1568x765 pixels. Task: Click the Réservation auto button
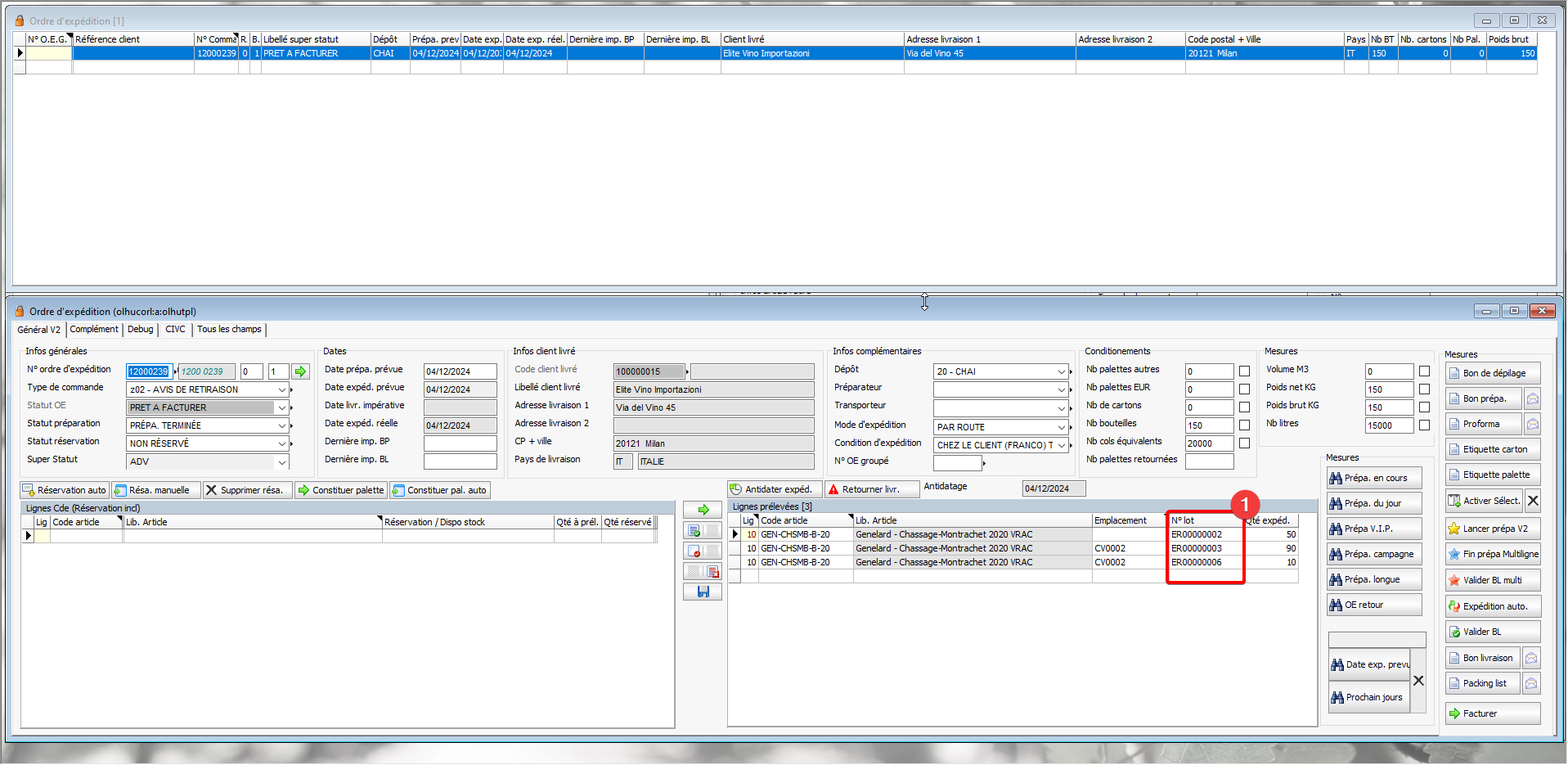(64, 490)
